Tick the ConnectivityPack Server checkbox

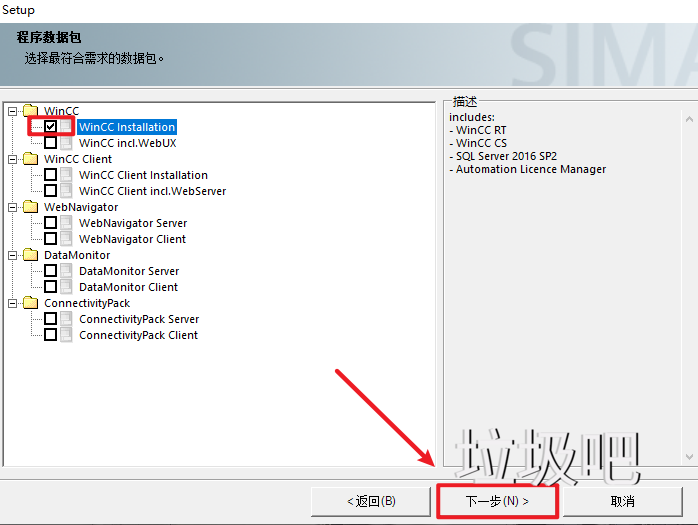click(50, 319)
